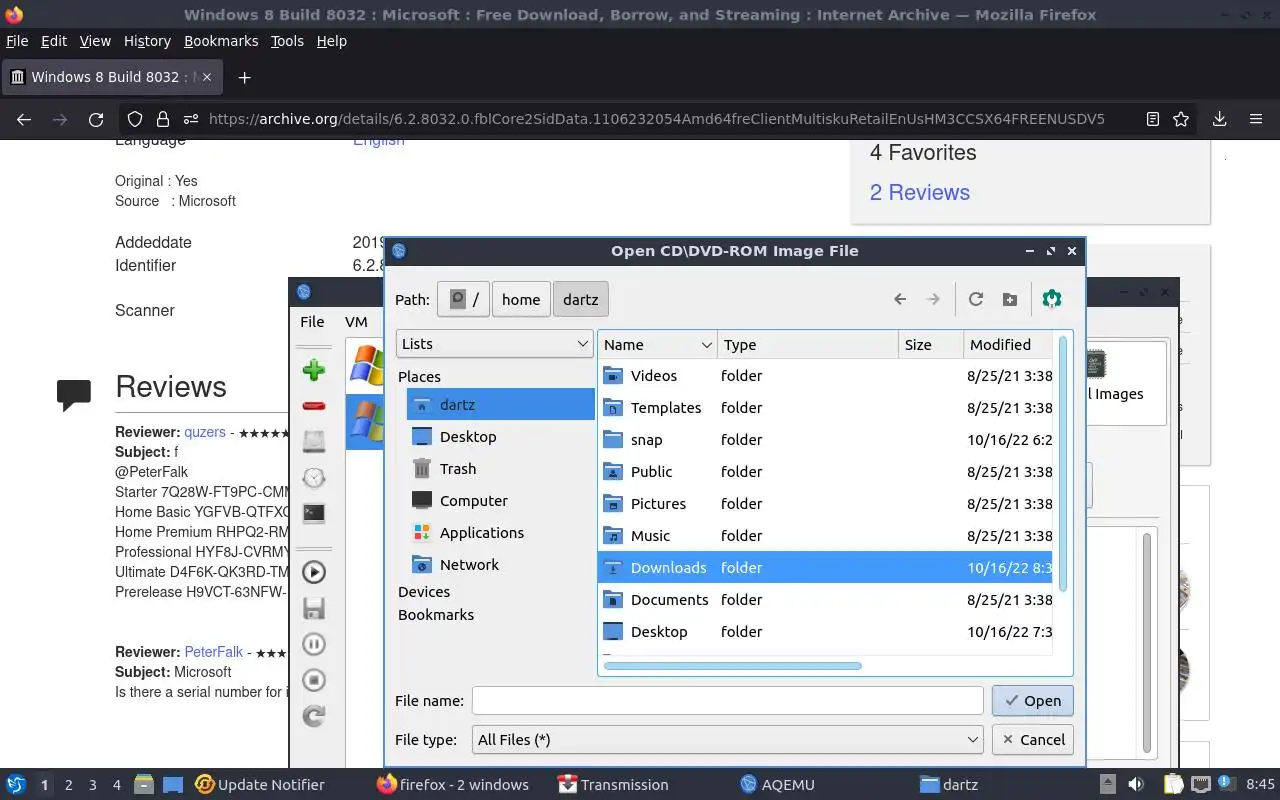Viewport: 1280px width, 800px height.
Task: Click the Cancel button
Action: (1033, 739)
